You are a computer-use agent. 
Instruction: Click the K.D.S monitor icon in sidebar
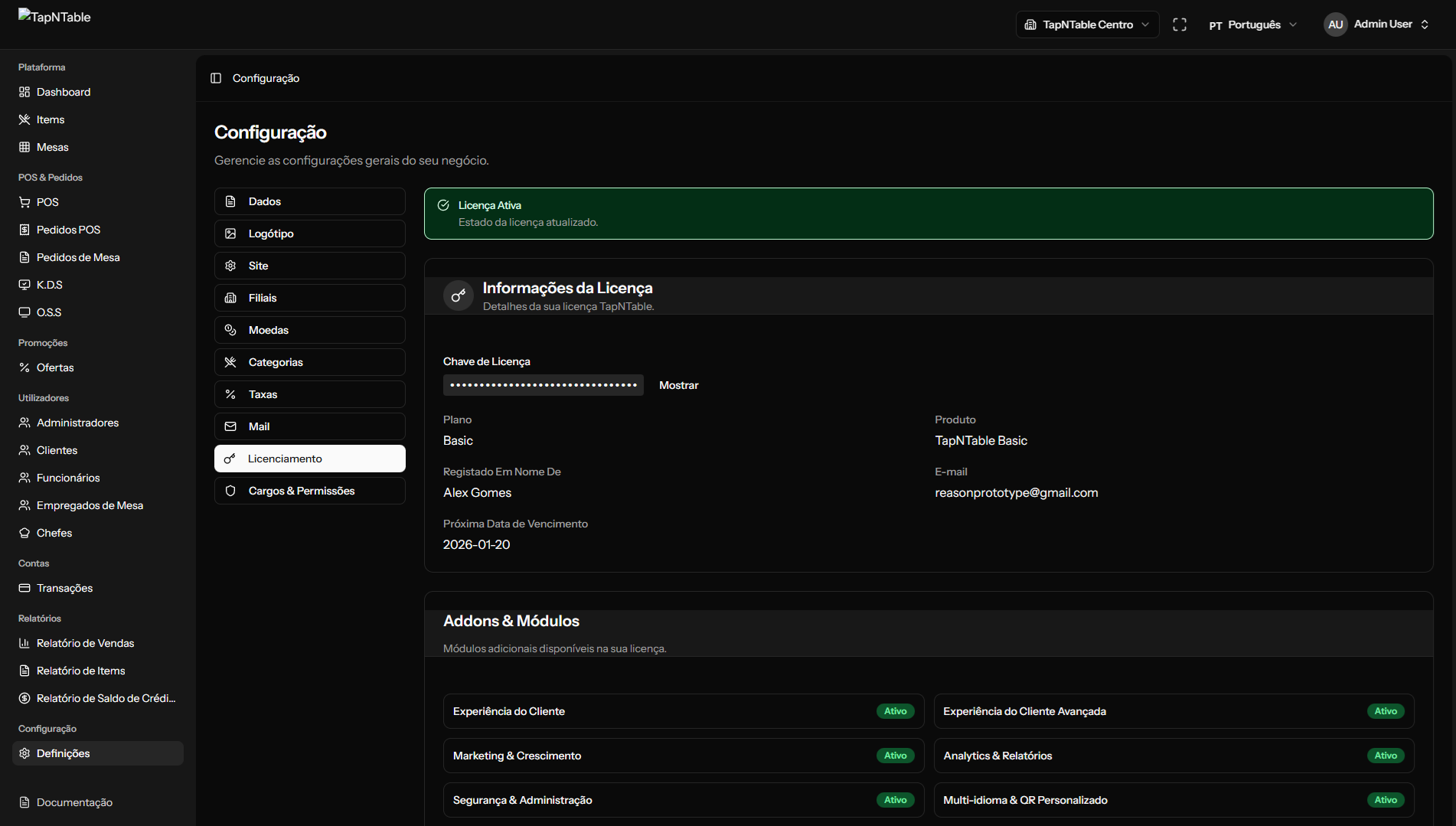coord(24,285)
